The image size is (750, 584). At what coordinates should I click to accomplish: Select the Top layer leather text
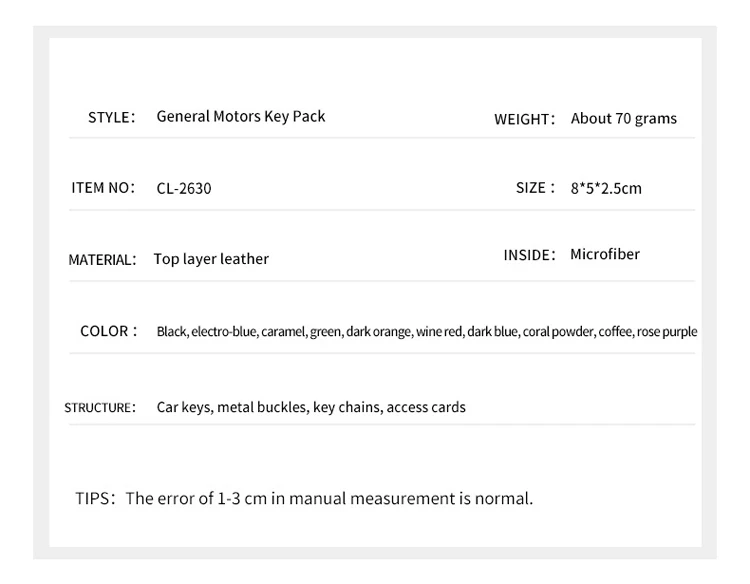[211, 259]
